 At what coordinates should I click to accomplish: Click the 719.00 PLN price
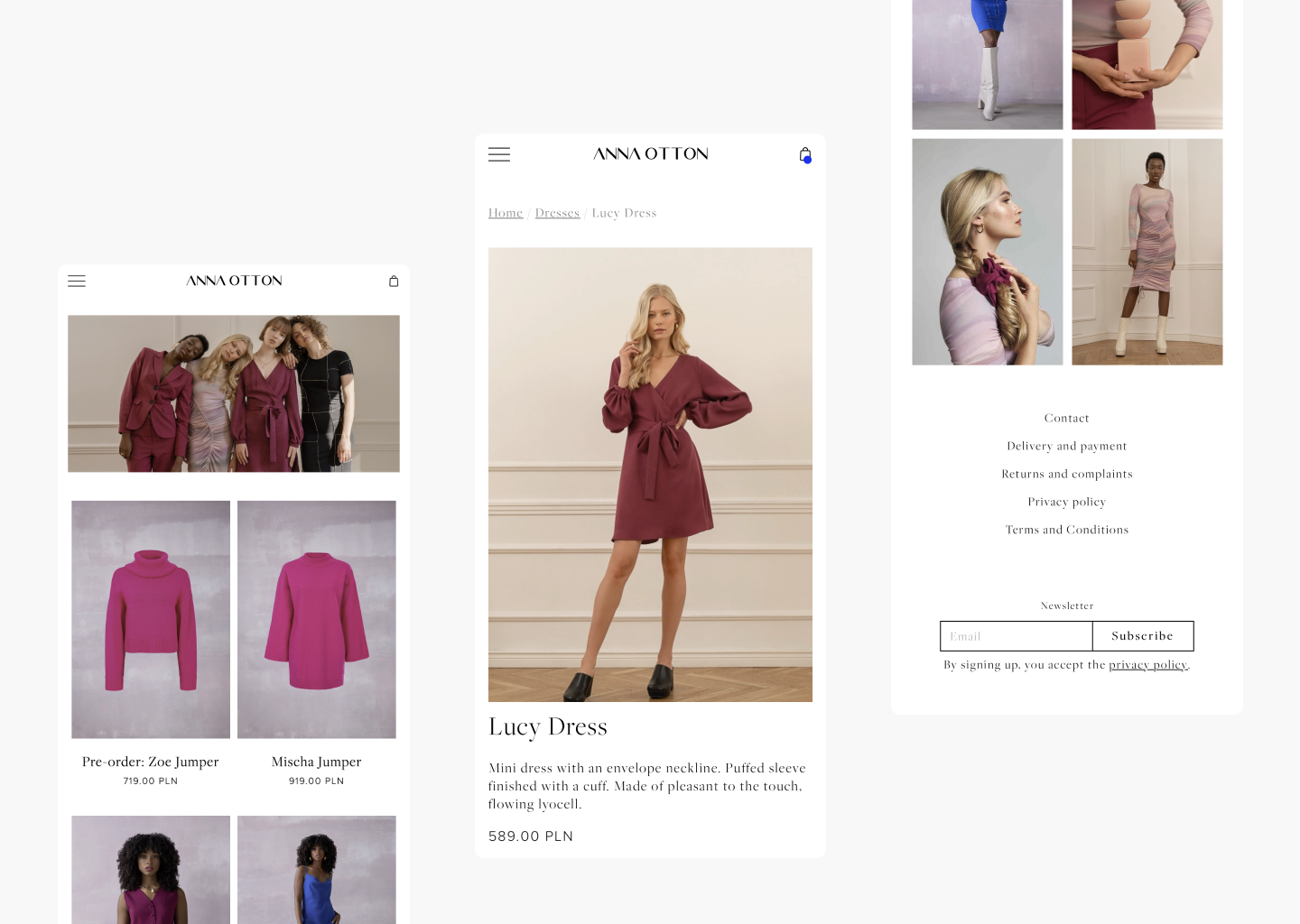click(x=151, y=781)
